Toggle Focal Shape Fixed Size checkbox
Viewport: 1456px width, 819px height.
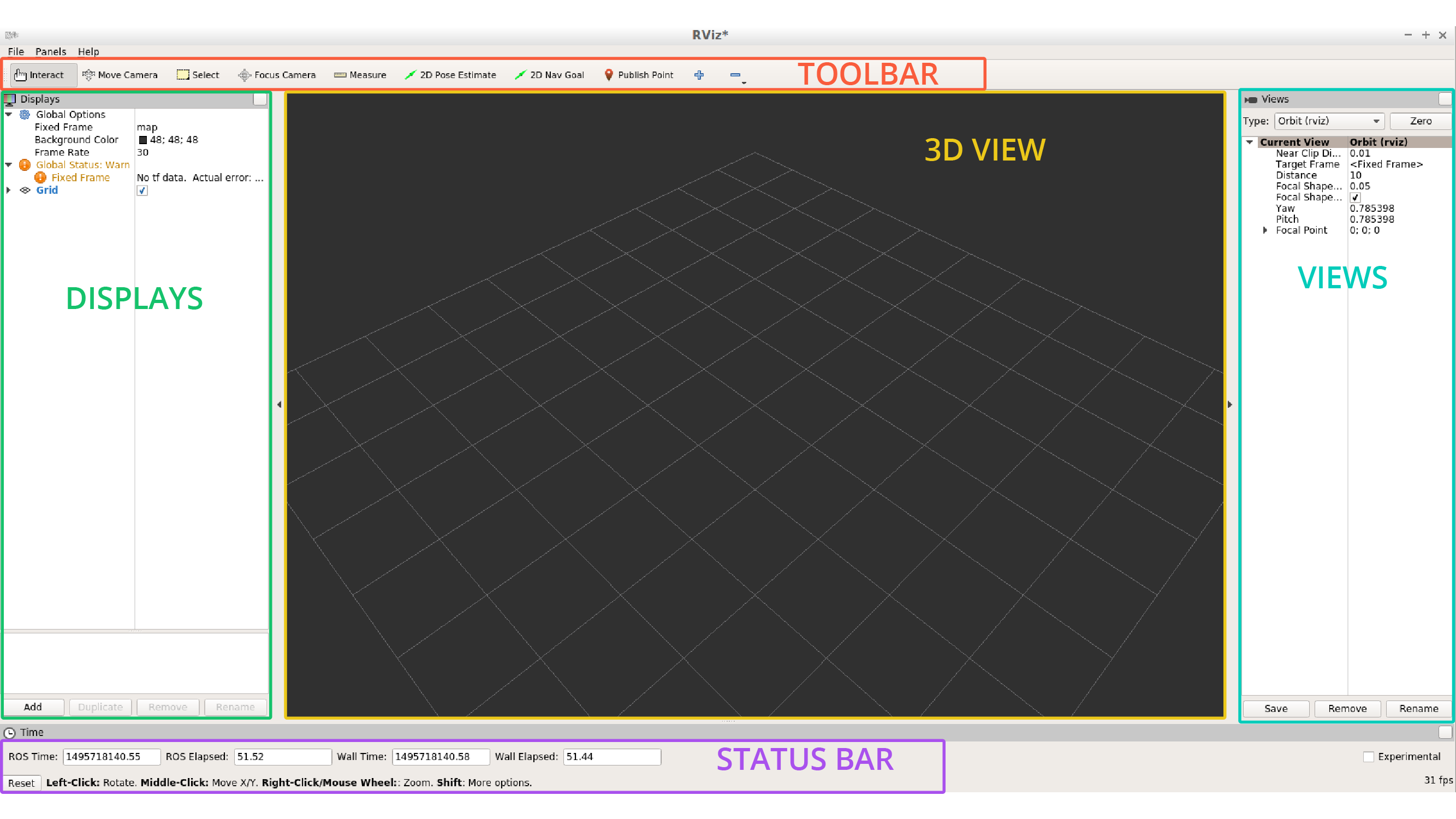click(x=1355, y=197)
